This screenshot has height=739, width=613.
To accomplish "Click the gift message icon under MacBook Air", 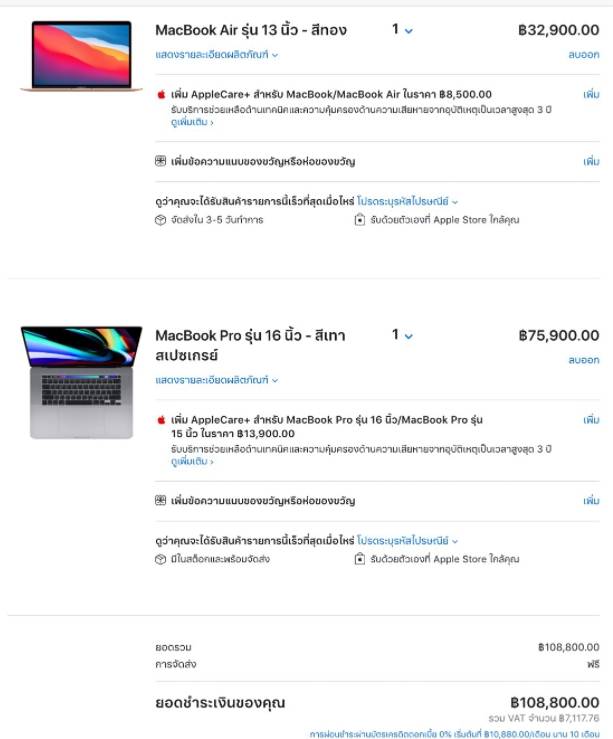I will [x=161, y=161].
